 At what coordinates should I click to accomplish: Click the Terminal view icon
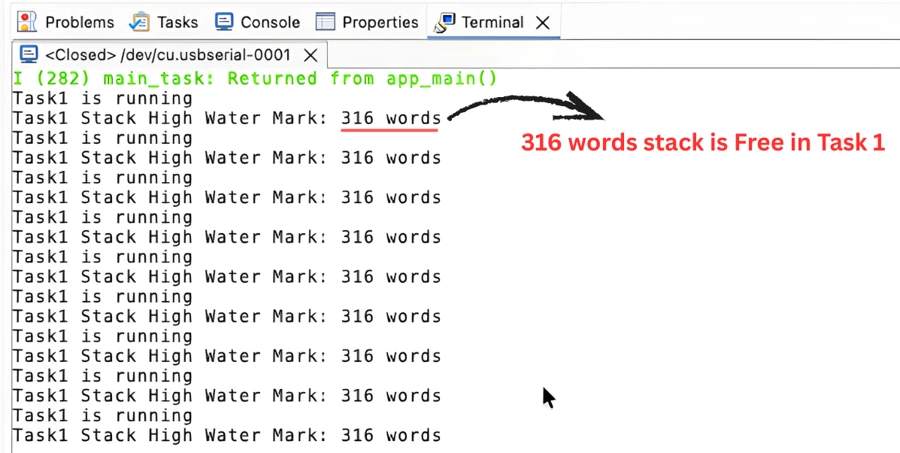[444, 21]
